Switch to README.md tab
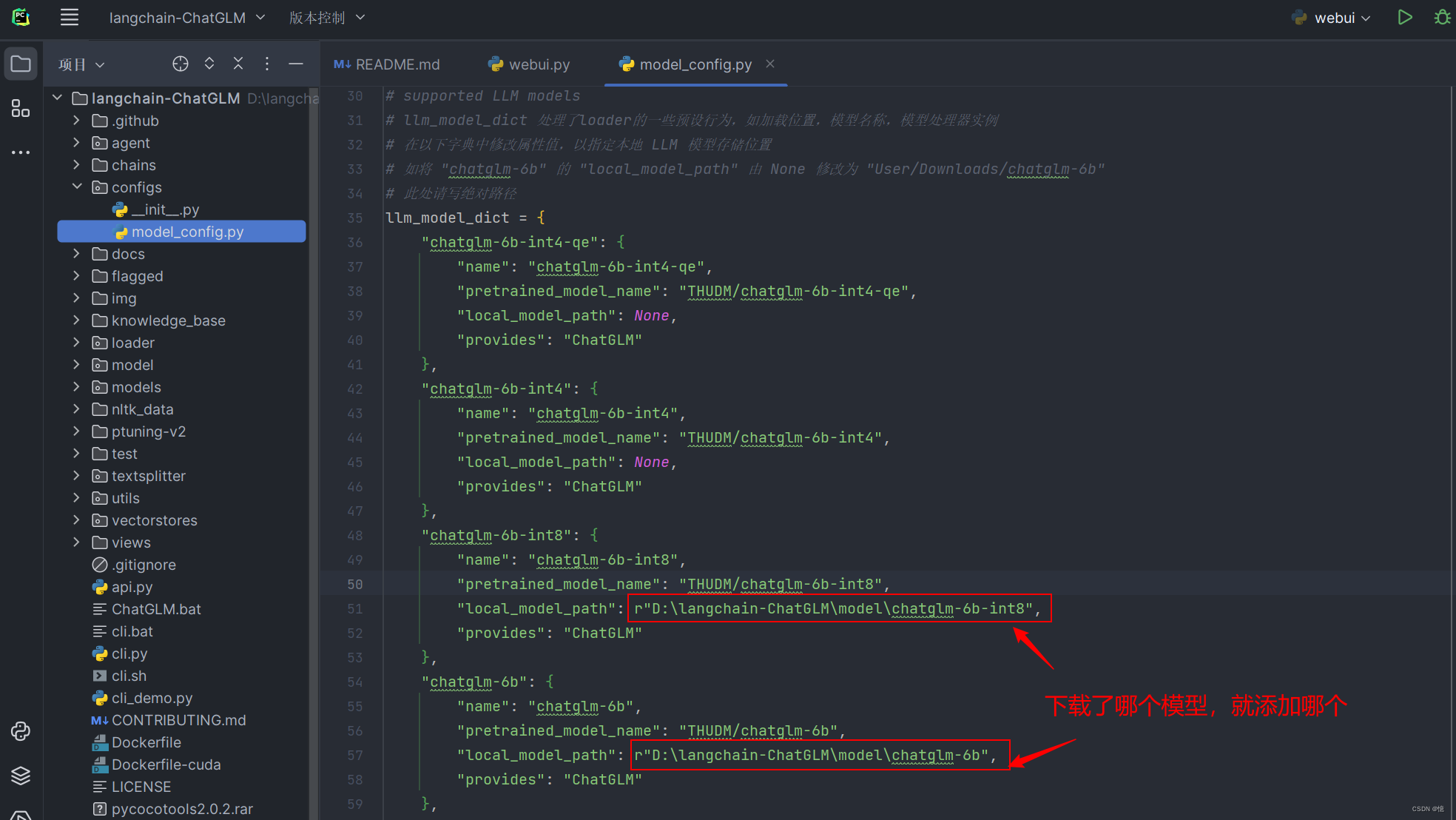Viewport: 1456px width, 820px height. pos(386,64)
